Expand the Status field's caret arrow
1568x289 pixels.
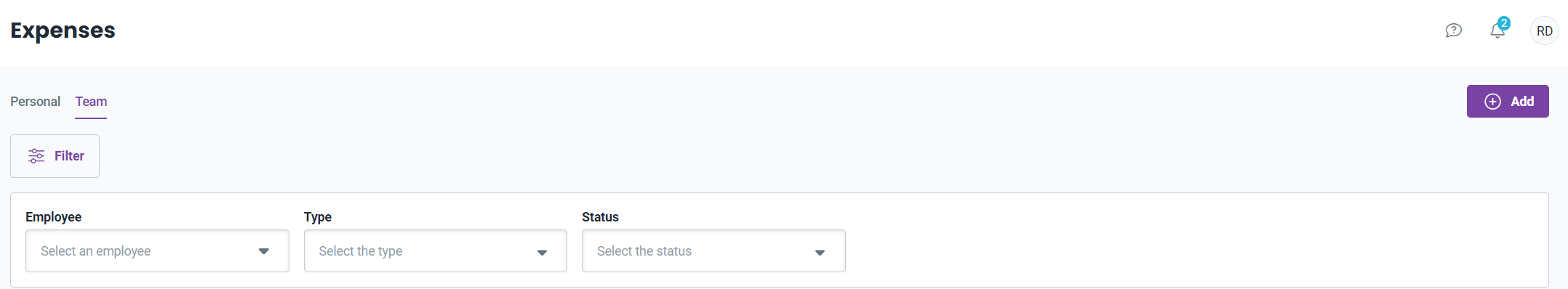point(820,252)
